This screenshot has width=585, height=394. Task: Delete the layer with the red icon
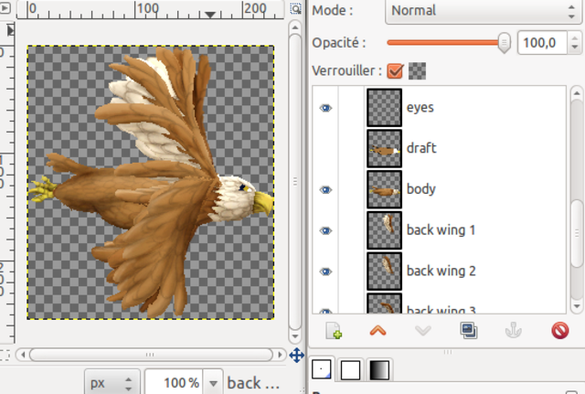tap(560, 331)
